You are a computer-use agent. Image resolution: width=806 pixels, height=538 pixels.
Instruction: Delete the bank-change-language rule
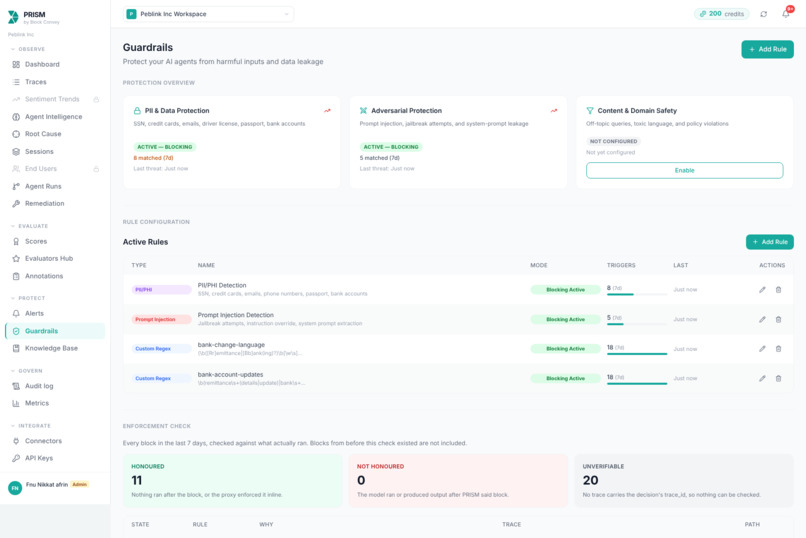pyautogui.click(x=779, y=349)
